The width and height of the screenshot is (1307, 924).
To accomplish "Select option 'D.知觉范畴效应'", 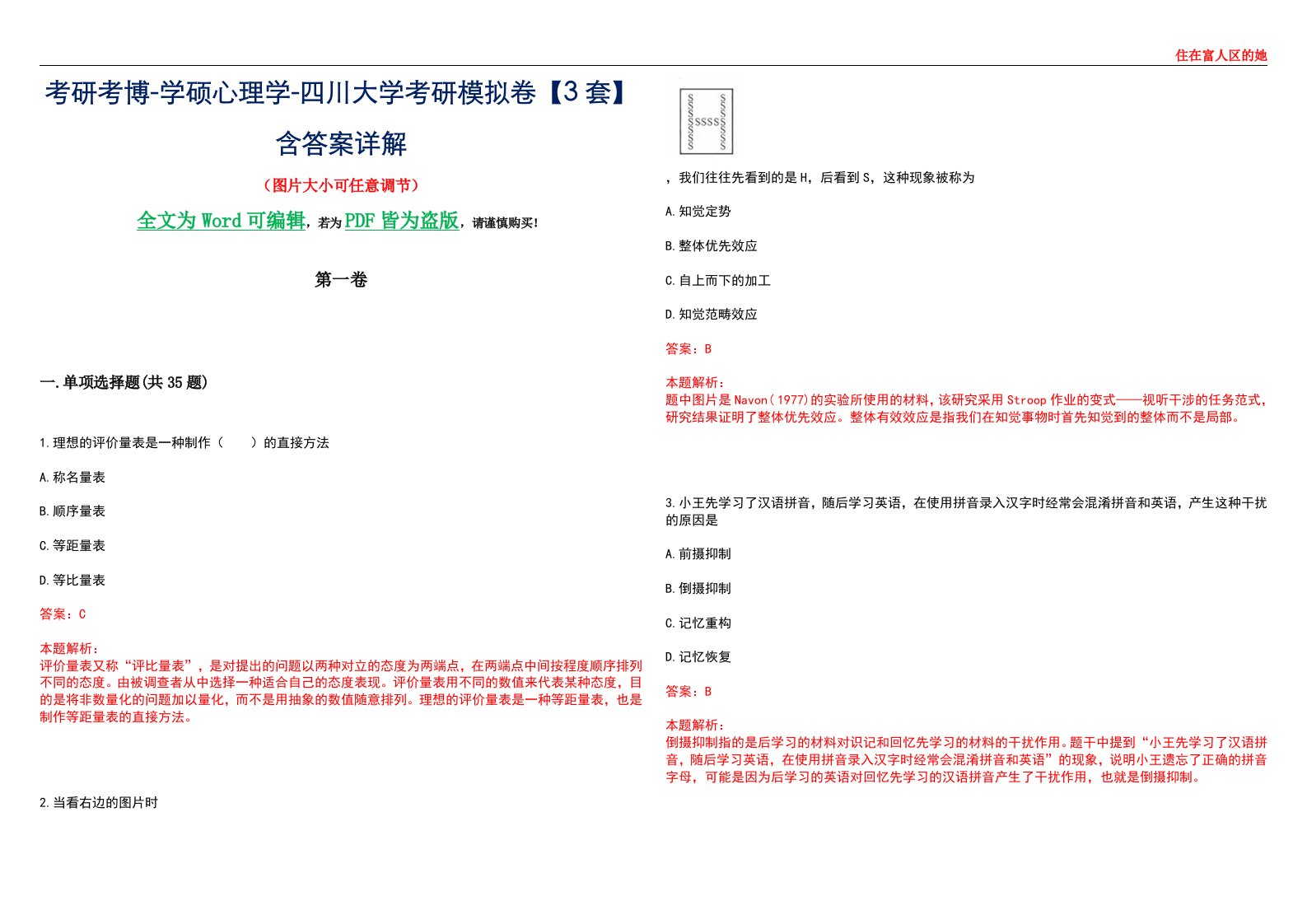I will pos(712,315).
